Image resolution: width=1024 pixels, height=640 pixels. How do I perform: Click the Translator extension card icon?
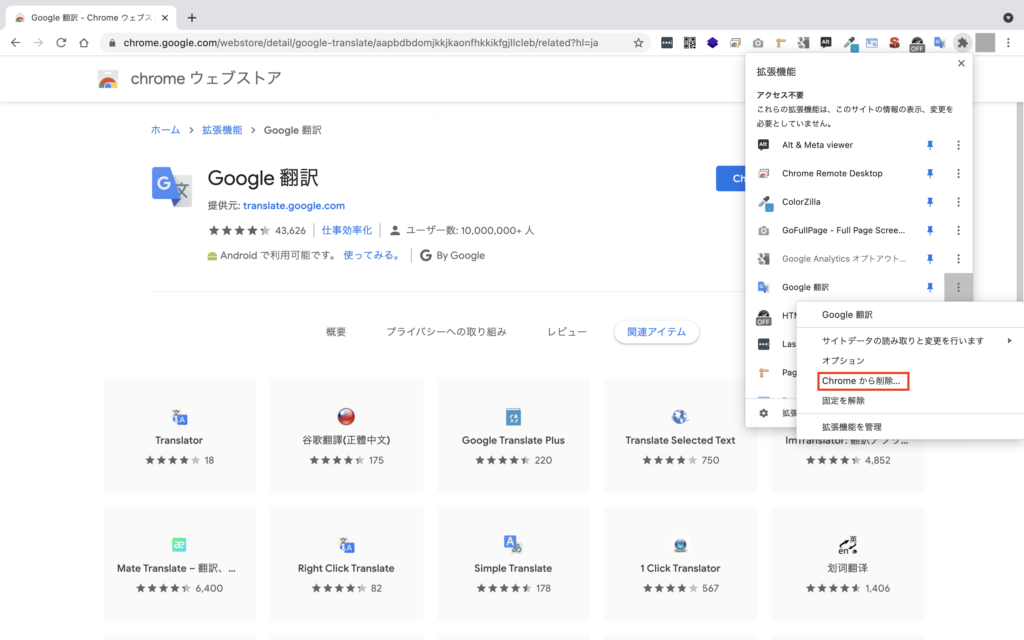pyautogui.click(x=179, y=417)
